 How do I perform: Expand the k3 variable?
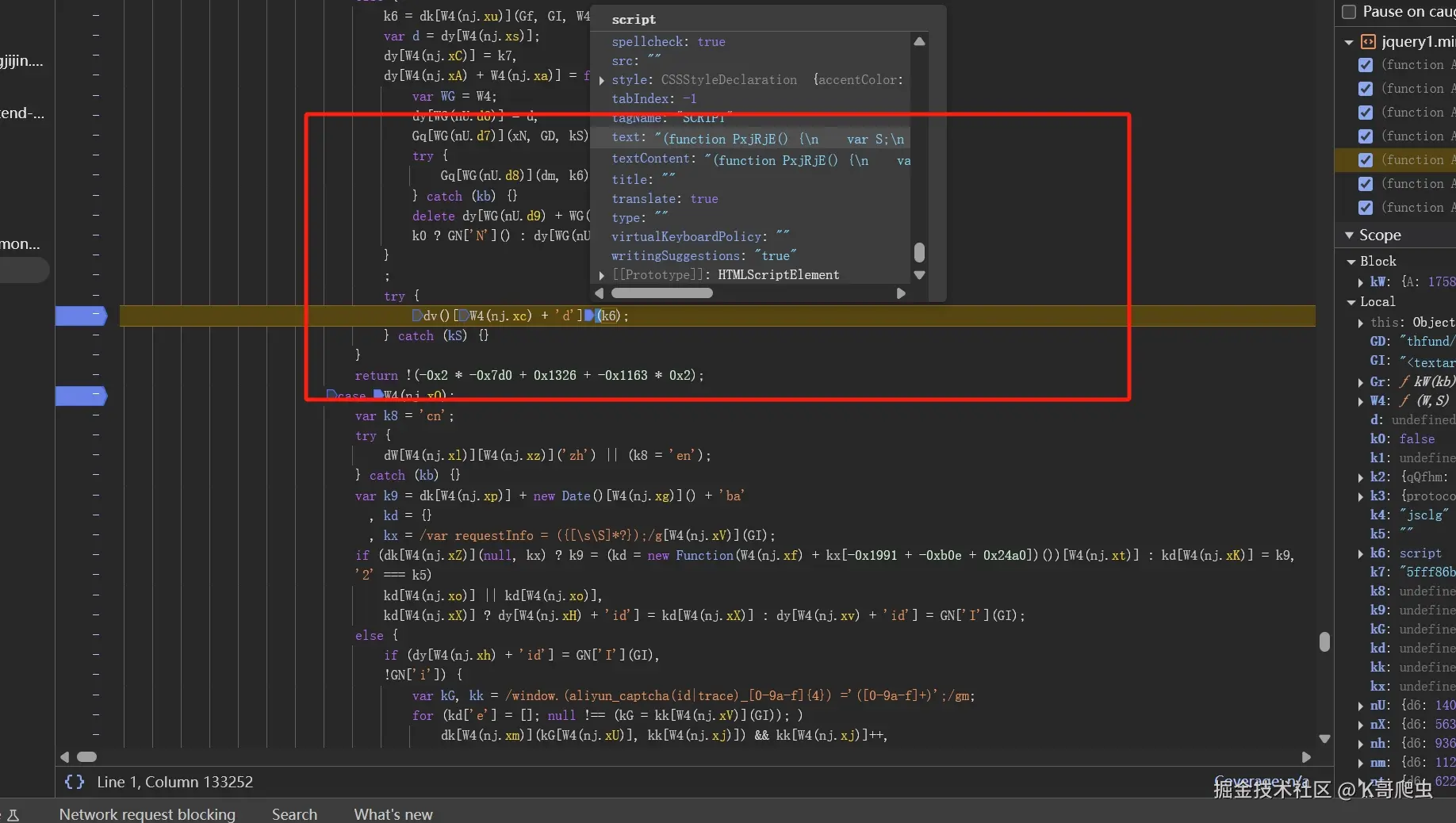tap(1361, 496)
